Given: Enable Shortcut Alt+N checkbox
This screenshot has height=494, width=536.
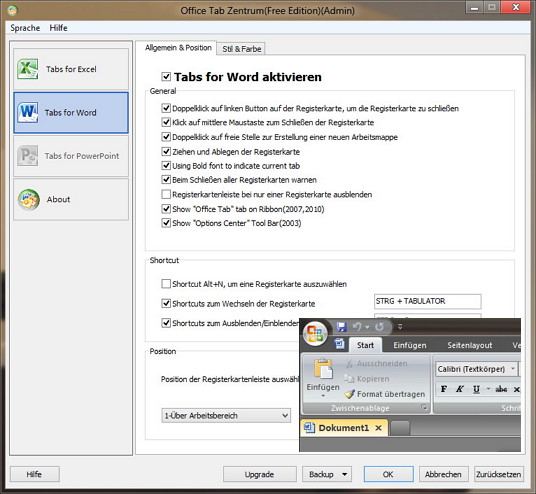Looking at the screenshot, I should (166, 284).
